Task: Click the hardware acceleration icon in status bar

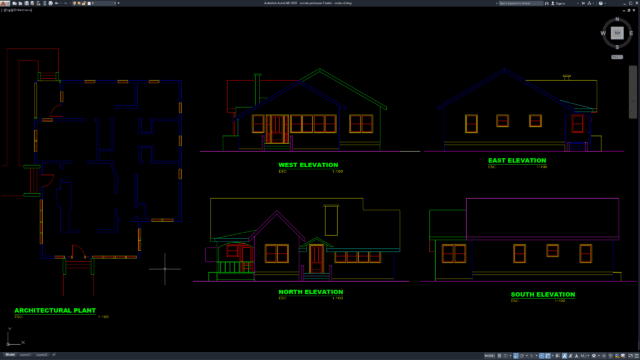Action: [x=616, y=356]
